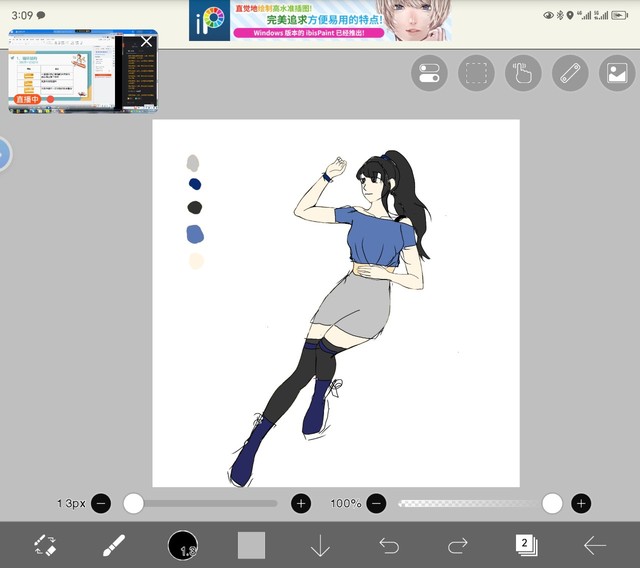Redo the last undone action

458,545
